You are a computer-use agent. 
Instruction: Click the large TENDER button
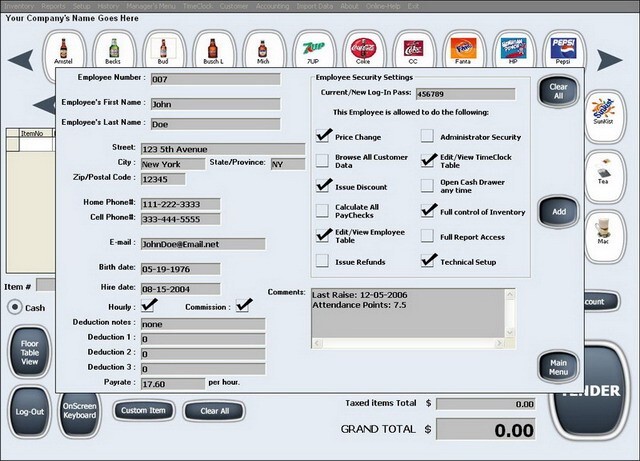pos(591,391)
